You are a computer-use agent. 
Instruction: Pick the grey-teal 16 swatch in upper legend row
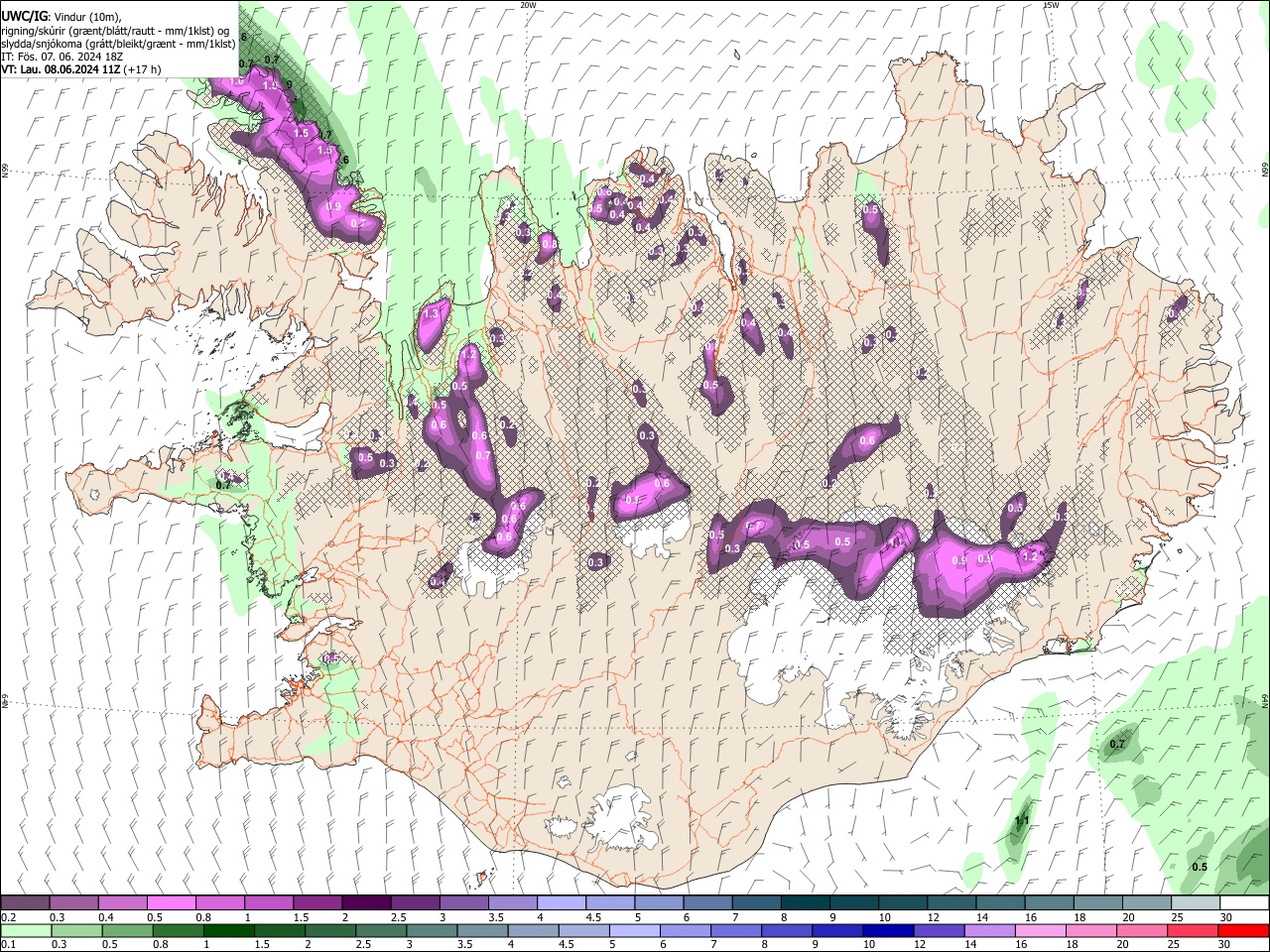[1049, 902]
